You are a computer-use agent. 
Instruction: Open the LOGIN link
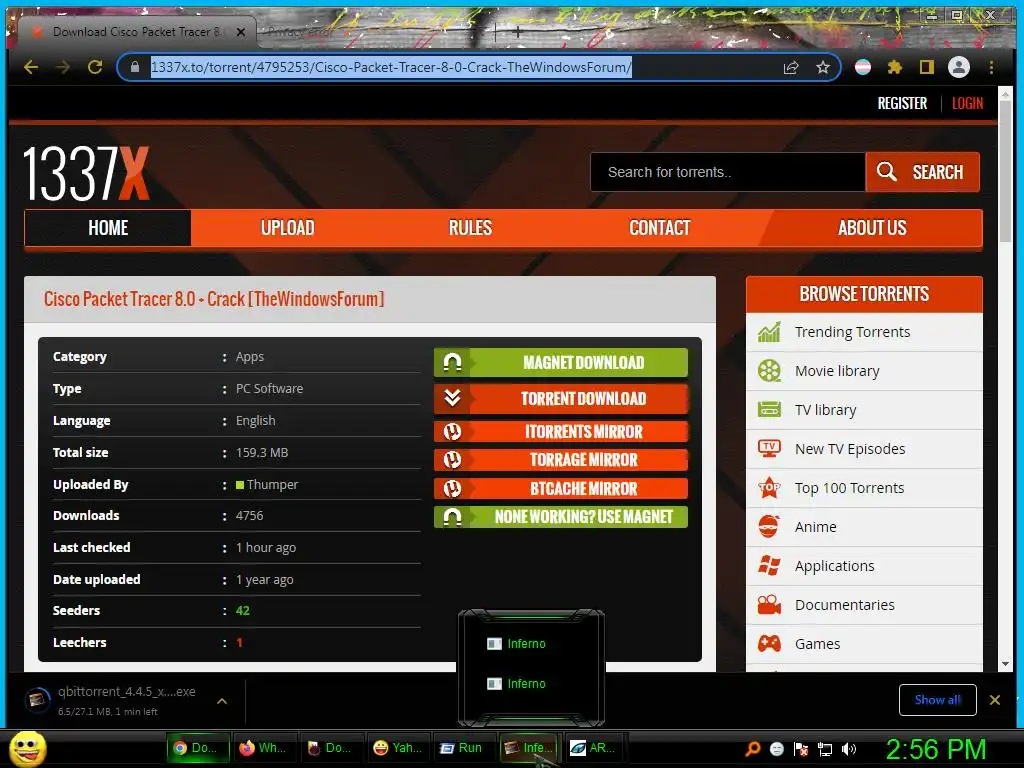(967, 103)
